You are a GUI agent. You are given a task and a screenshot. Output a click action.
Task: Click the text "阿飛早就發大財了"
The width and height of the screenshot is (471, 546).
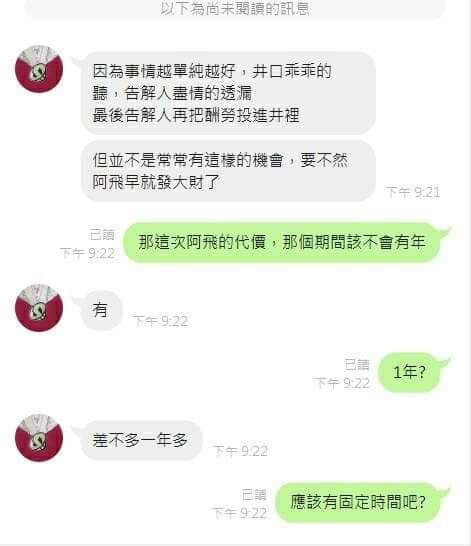(x=156, y=182)
